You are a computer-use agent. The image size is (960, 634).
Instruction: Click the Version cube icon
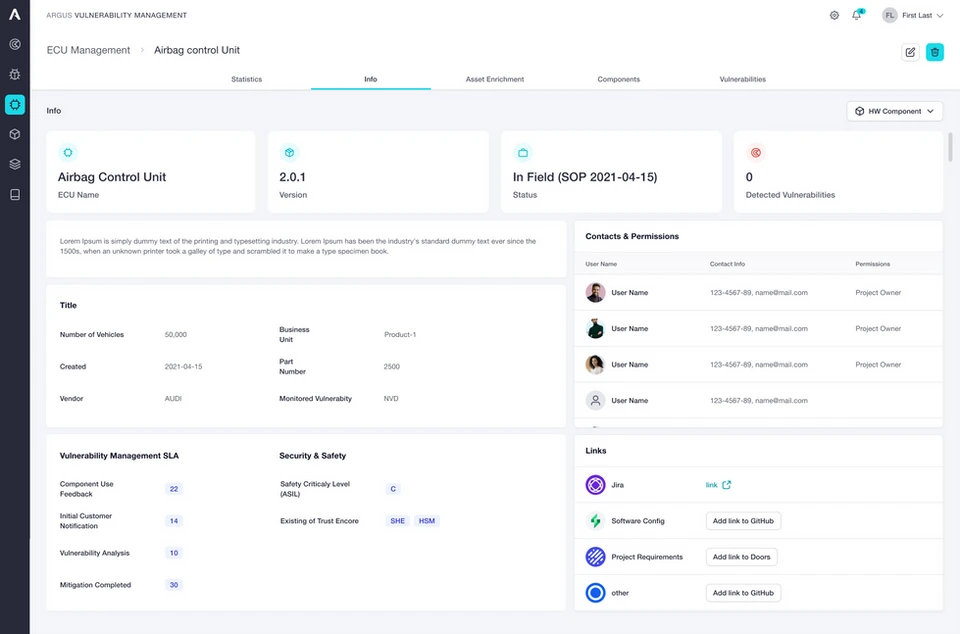point(289,152)
